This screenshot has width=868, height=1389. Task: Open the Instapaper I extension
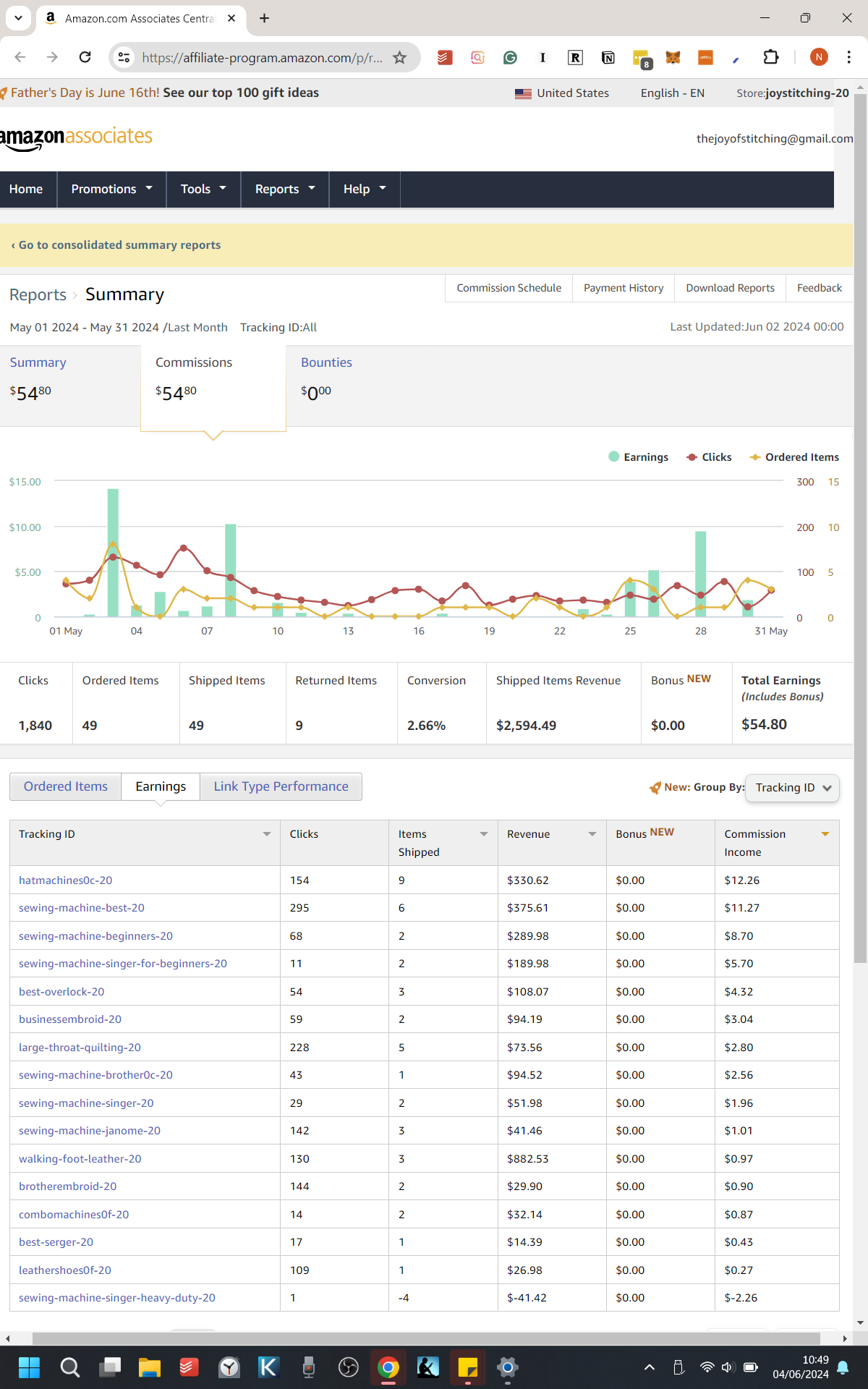542,57
